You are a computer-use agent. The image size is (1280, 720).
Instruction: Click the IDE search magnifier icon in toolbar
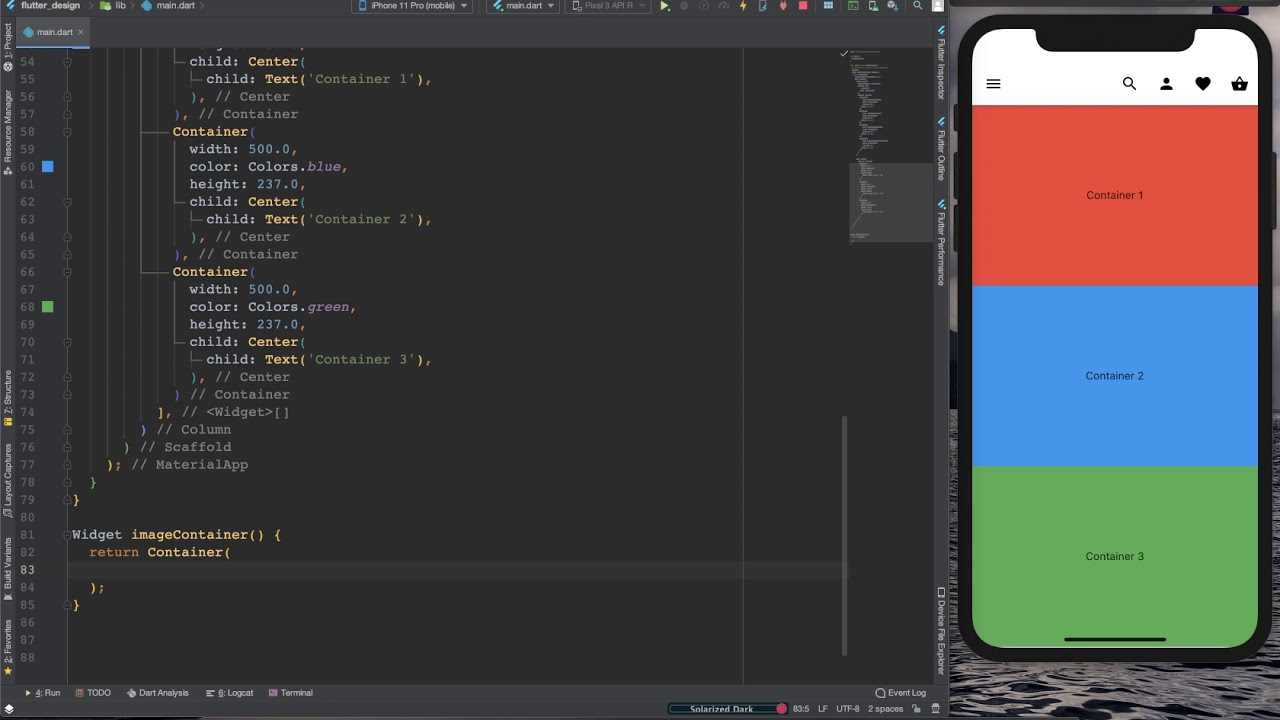pos(917,6)
